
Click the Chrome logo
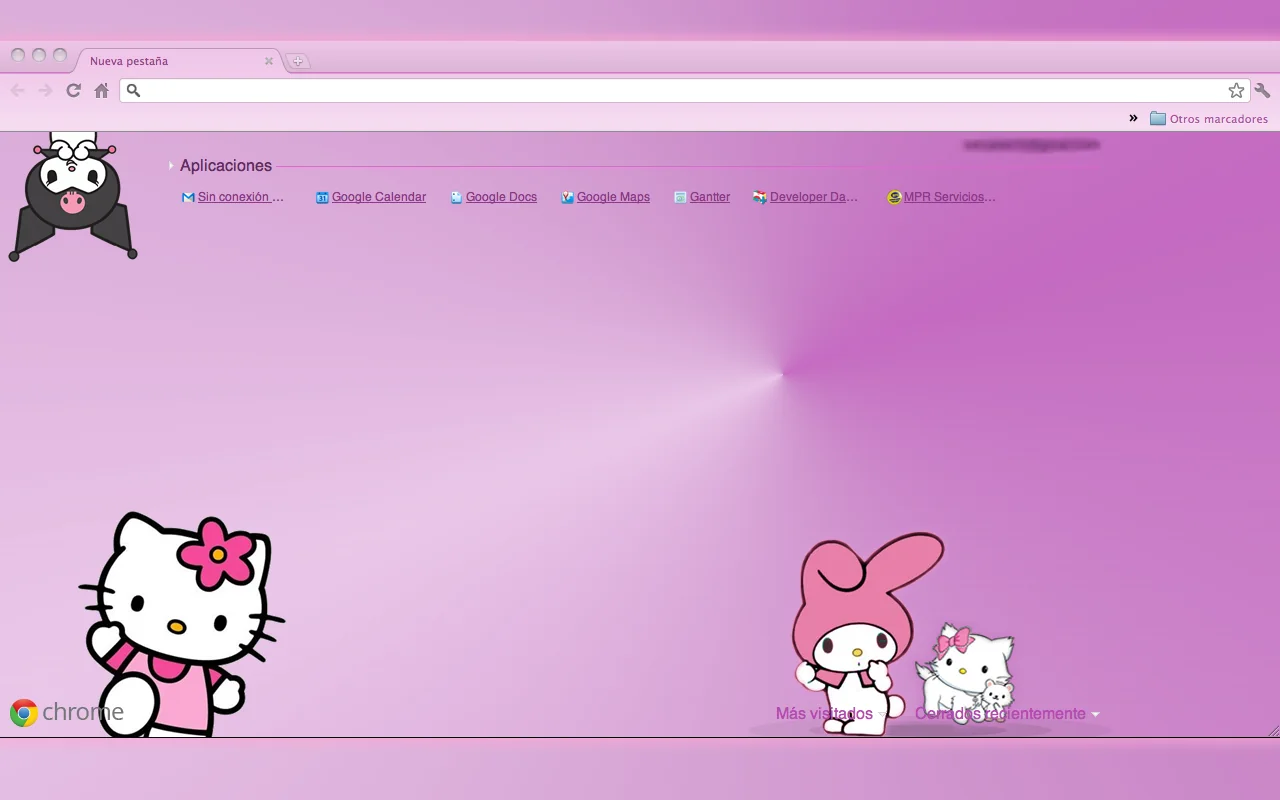point(66,712)
